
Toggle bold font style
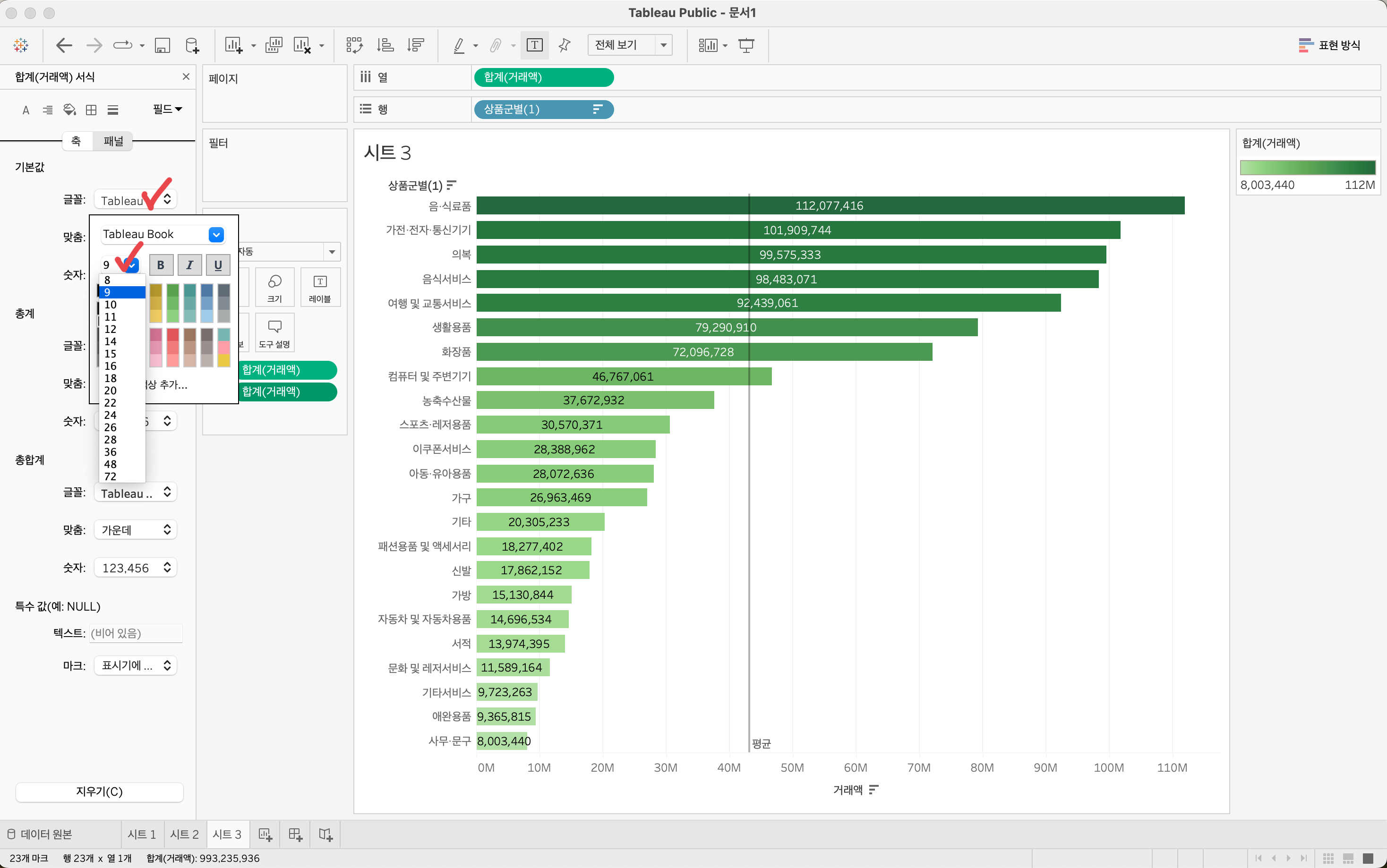pos(161,264)
